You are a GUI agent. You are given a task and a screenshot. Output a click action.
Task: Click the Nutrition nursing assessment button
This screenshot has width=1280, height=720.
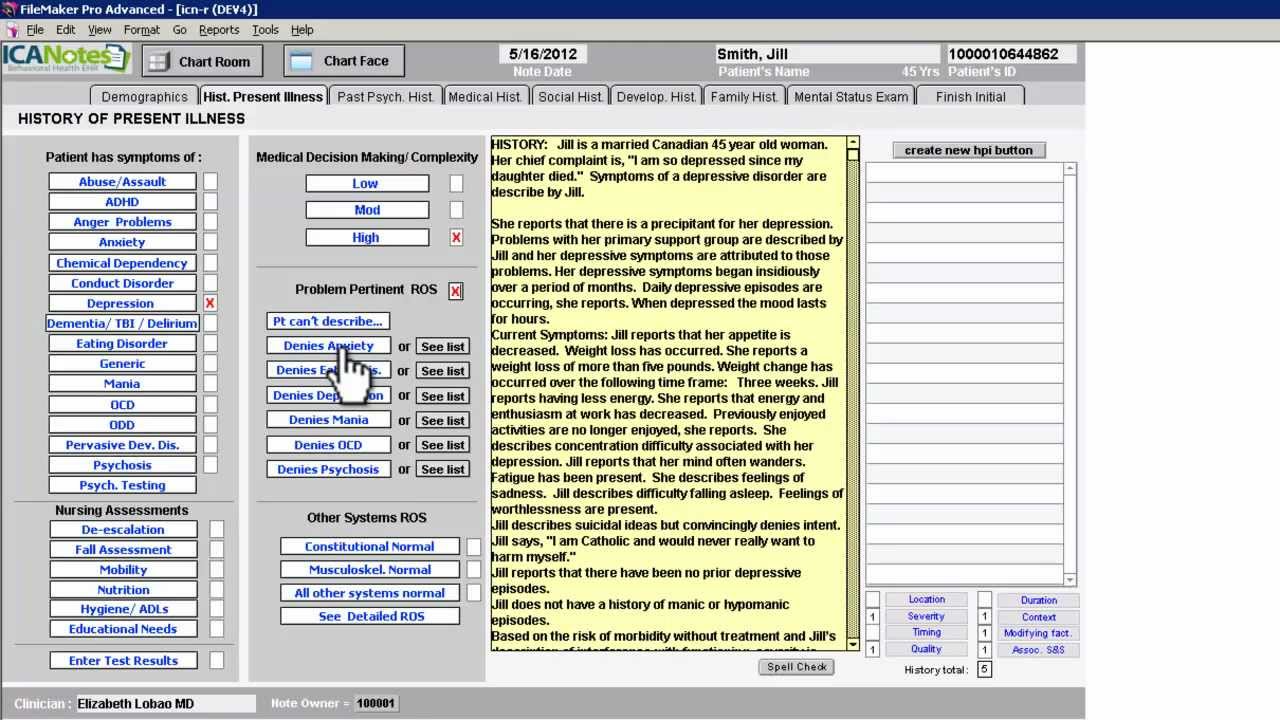(x=123, y=590)
